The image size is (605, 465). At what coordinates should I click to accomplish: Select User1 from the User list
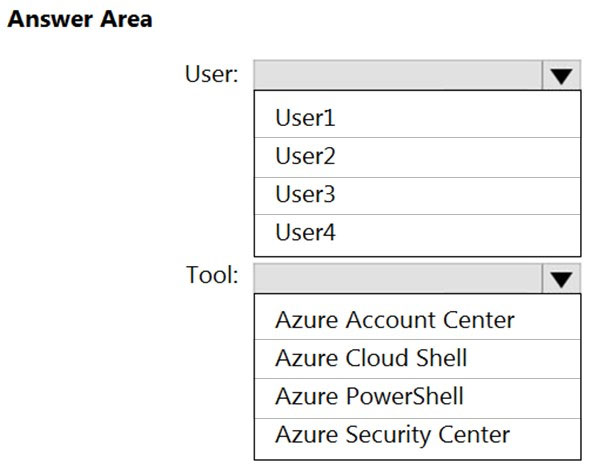[305, 118]
